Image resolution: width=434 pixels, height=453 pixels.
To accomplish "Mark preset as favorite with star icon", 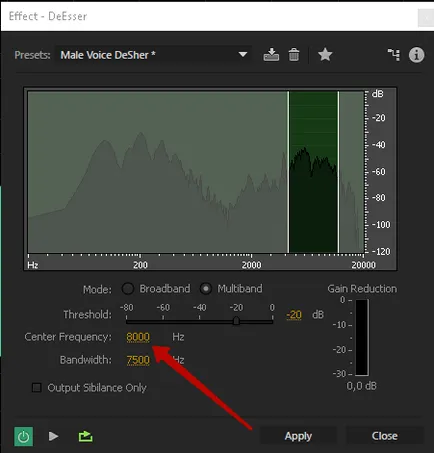I will 325,55.
